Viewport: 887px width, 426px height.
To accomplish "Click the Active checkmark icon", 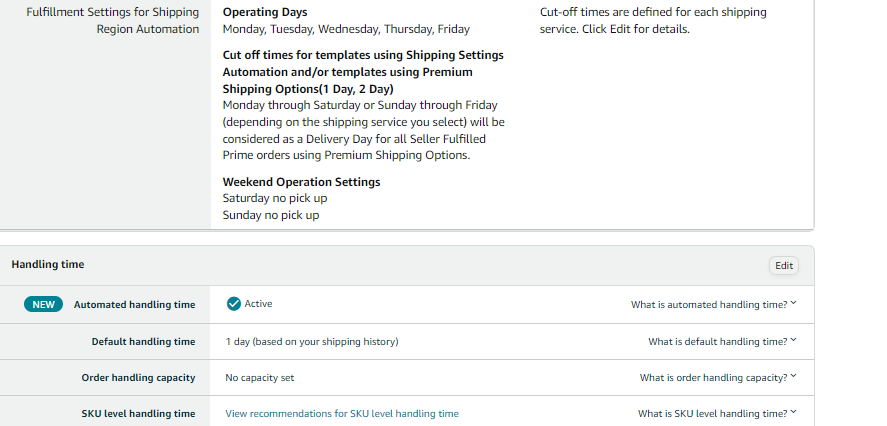I will tap(234, 304).
